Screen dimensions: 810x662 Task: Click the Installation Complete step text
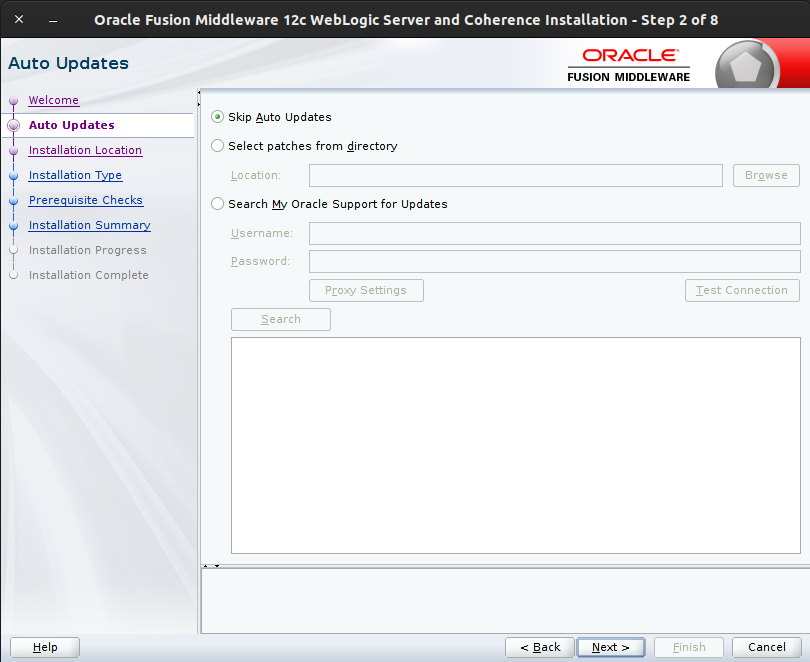click(x=89, y=275)
